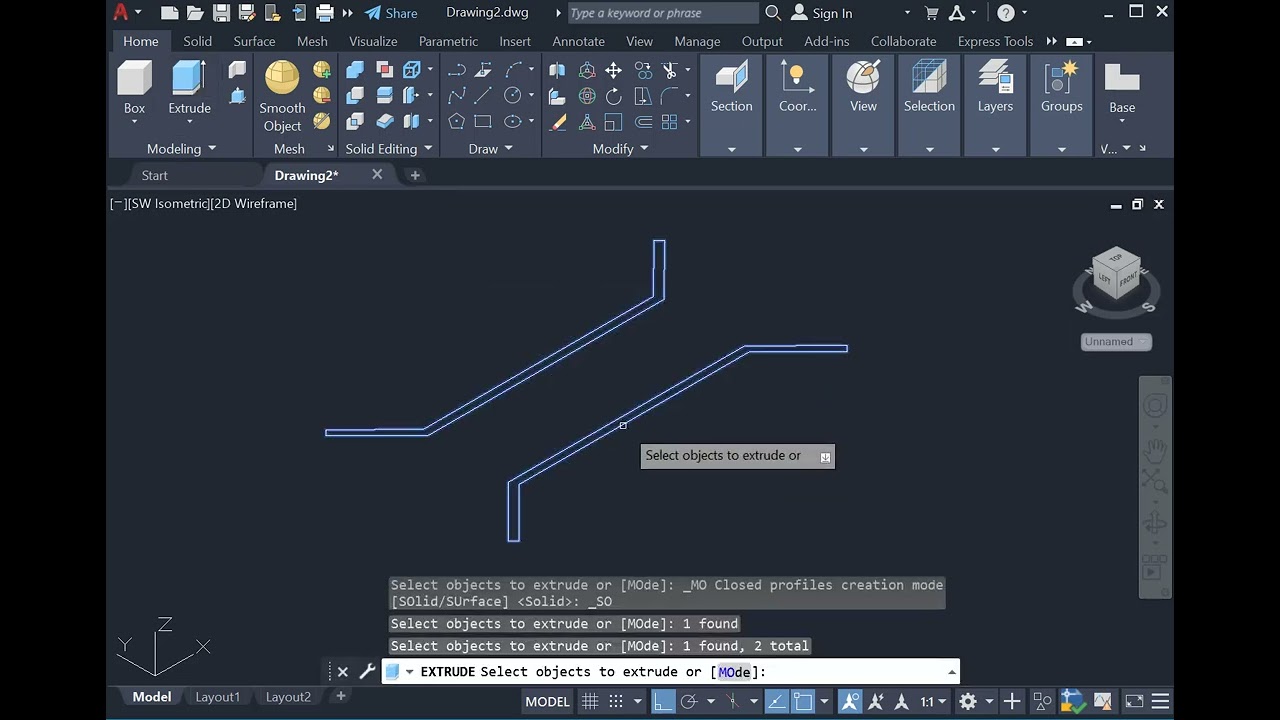Click the Smooth Object mesh icon
This screenshot has height=720, width=1280.
click(282, 80)
